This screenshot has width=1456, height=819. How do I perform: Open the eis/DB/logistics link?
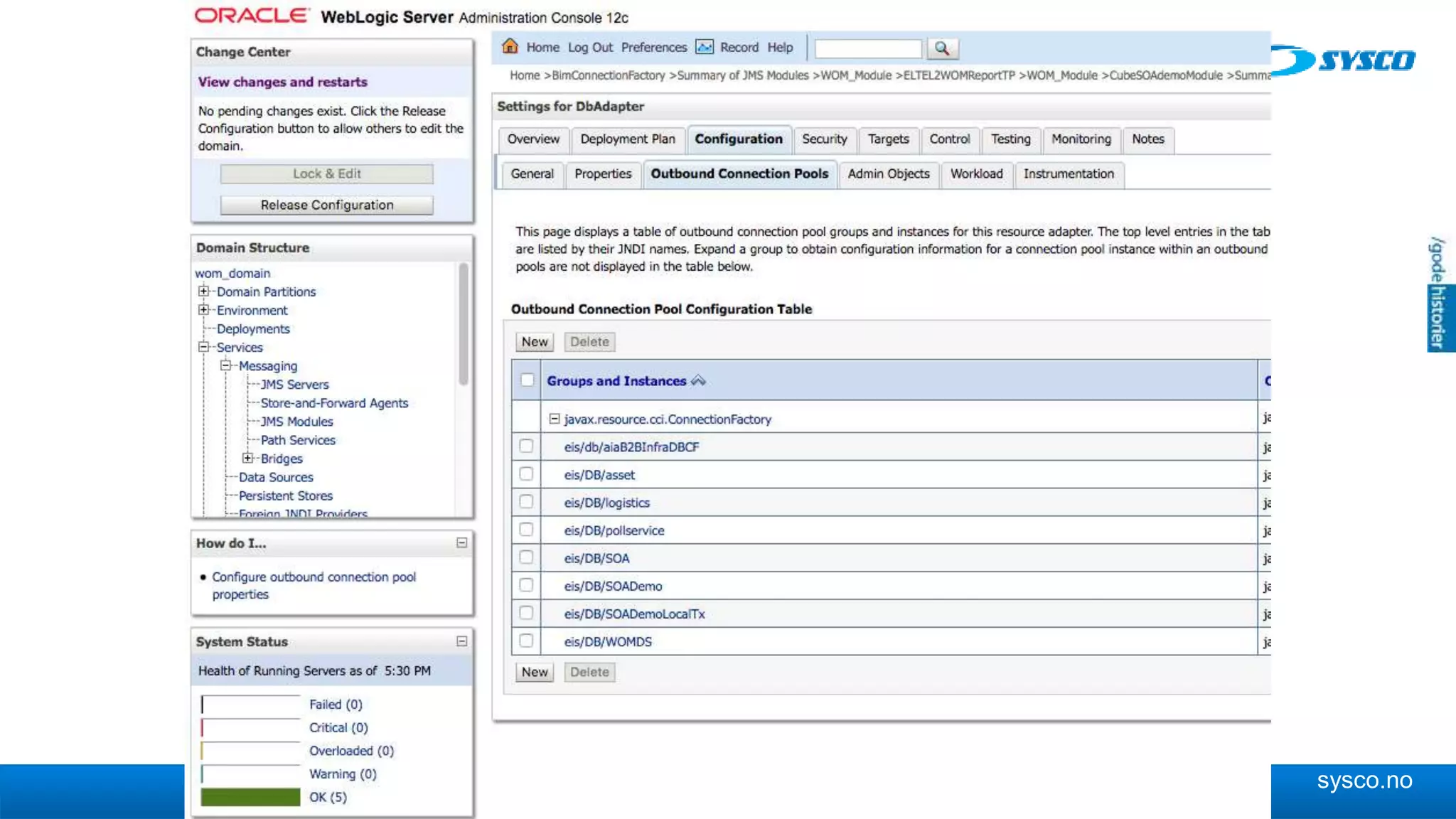coord(606,503)
